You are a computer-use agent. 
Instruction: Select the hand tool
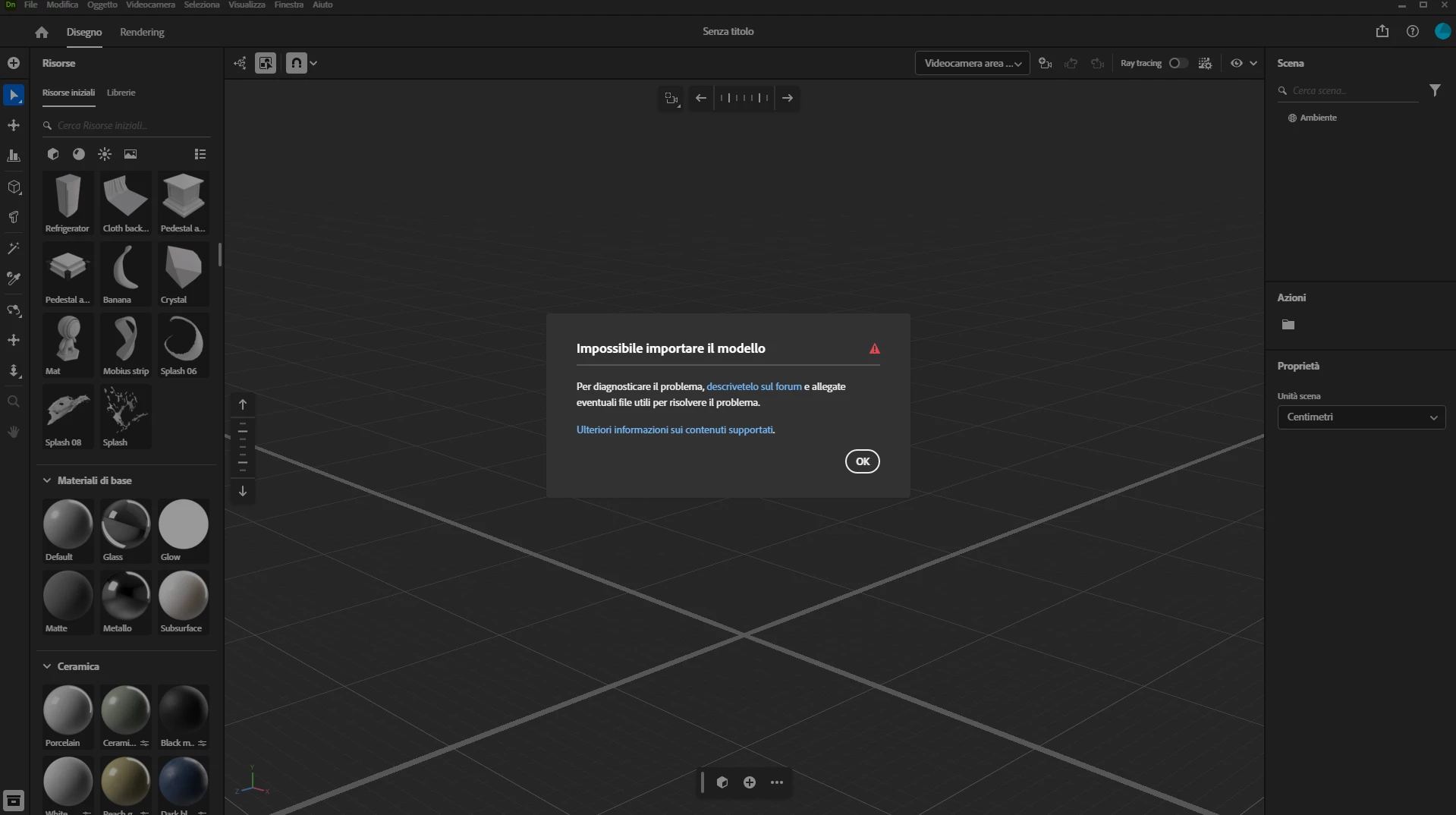pos(14,432)
